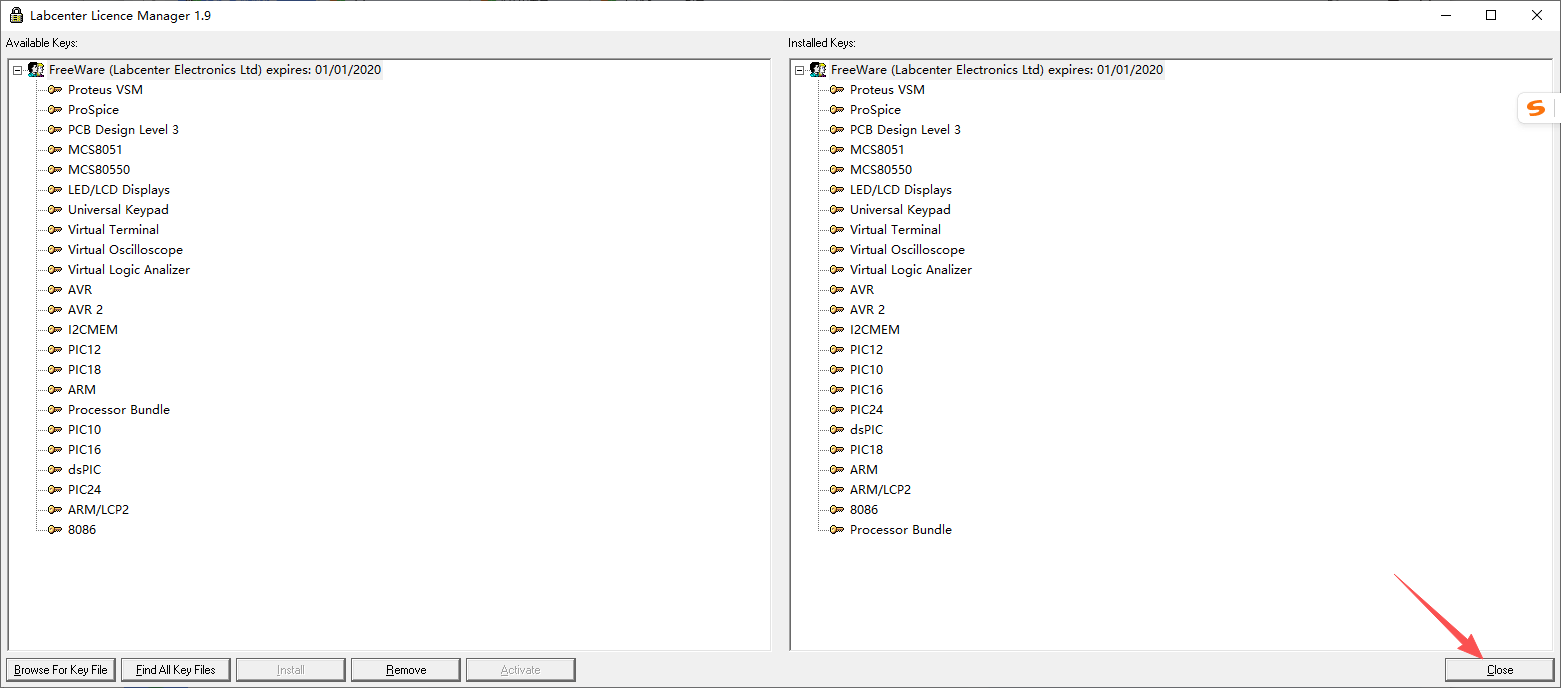Select AVR 2 in Installed Keys list

[x=867, y=310]
